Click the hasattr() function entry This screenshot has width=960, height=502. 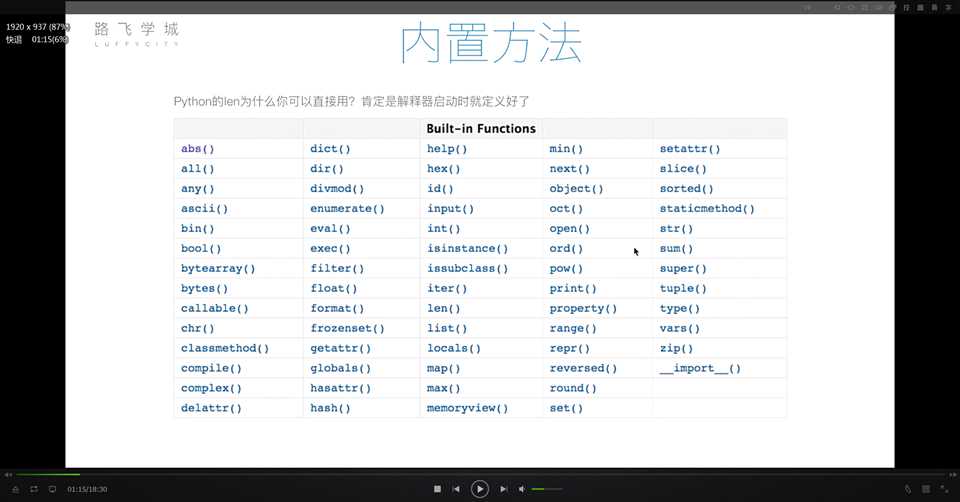[340, 388]
